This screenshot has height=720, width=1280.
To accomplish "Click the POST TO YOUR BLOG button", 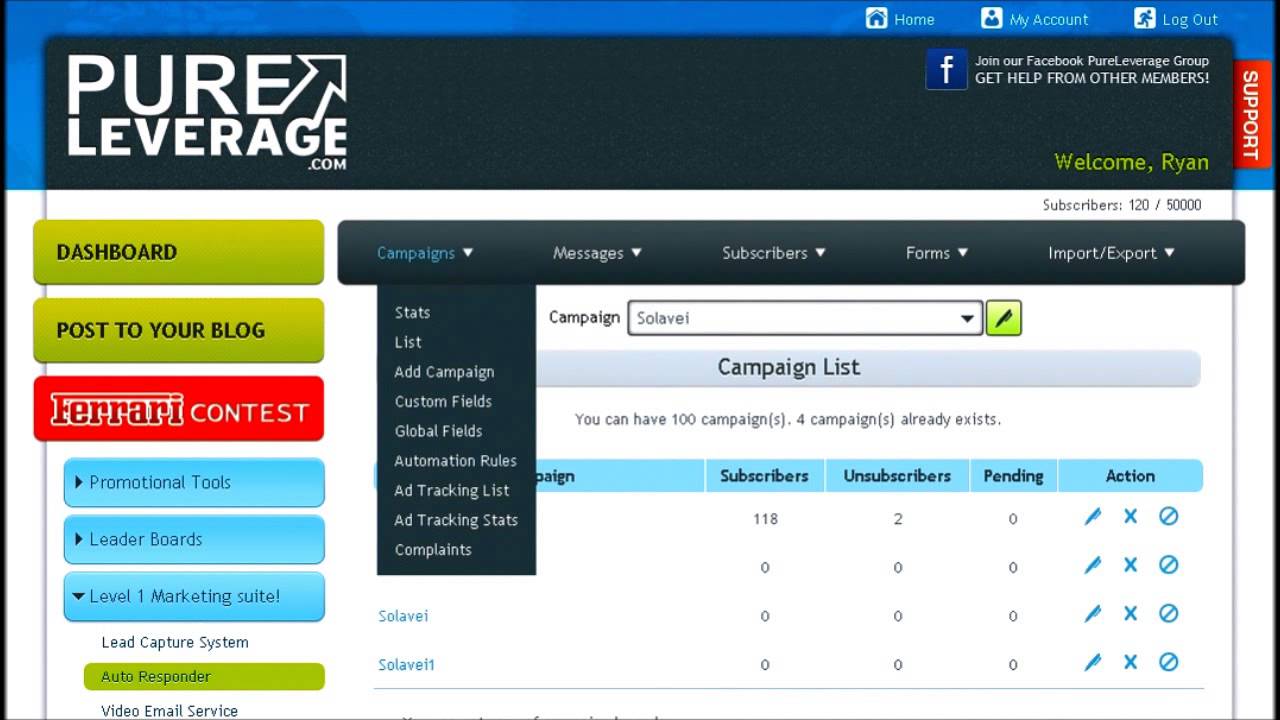I will [179, 330].
